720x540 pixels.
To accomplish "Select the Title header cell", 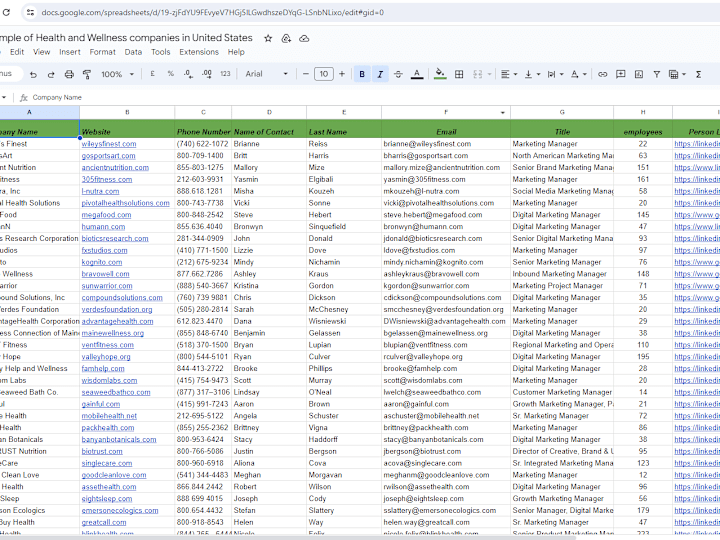I will 562,129.
